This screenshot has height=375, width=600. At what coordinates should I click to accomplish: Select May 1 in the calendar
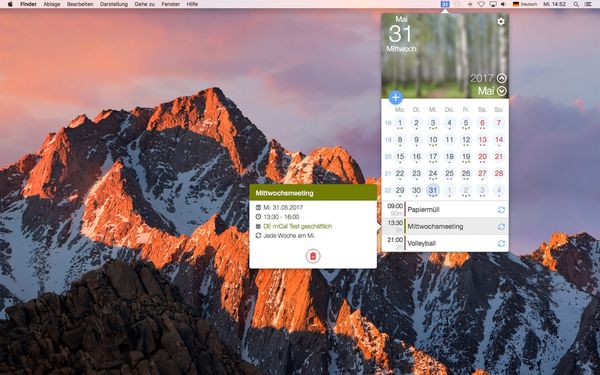click(x=400, y=123)
